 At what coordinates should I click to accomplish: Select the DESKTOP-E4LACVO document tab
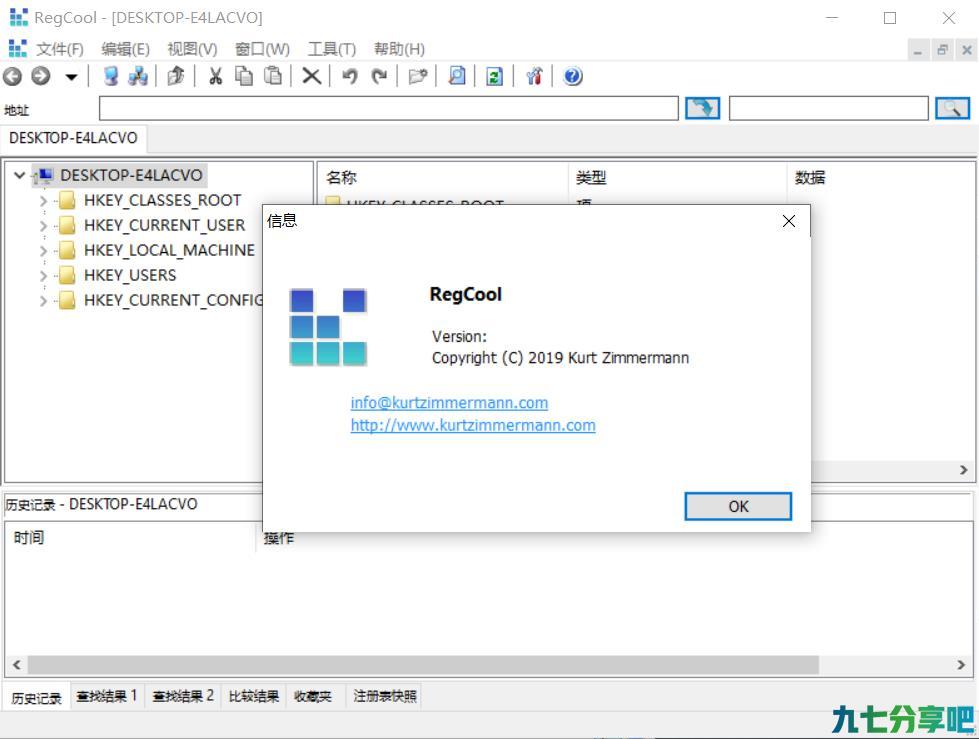point(73,138)
